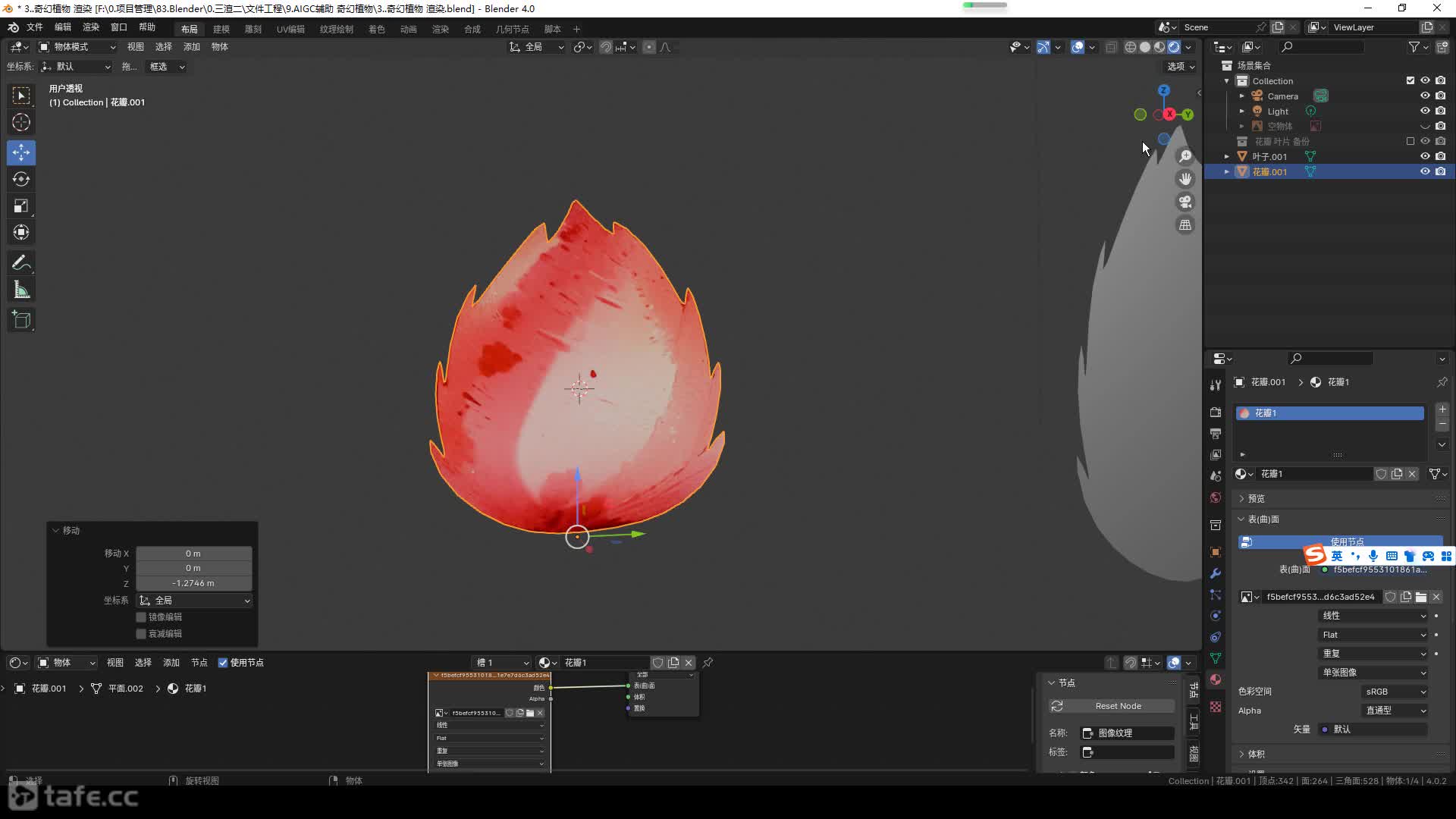This screenshot has width=1456, height=819.
Task: Expand the Camera outliner item
Action: [1242, 96]
